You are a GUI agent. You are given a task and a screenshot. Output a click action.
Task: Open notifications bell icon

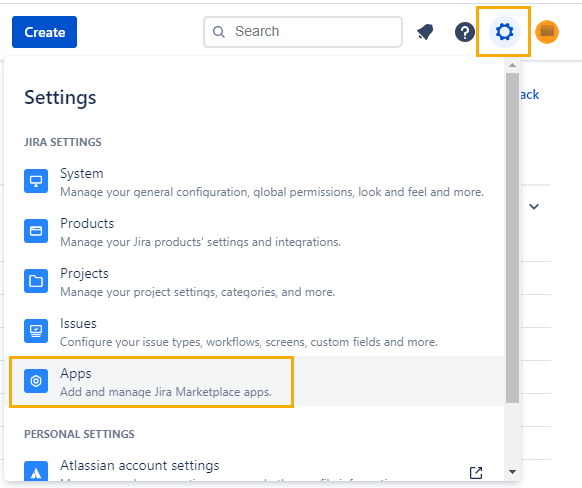pos(425,32)
